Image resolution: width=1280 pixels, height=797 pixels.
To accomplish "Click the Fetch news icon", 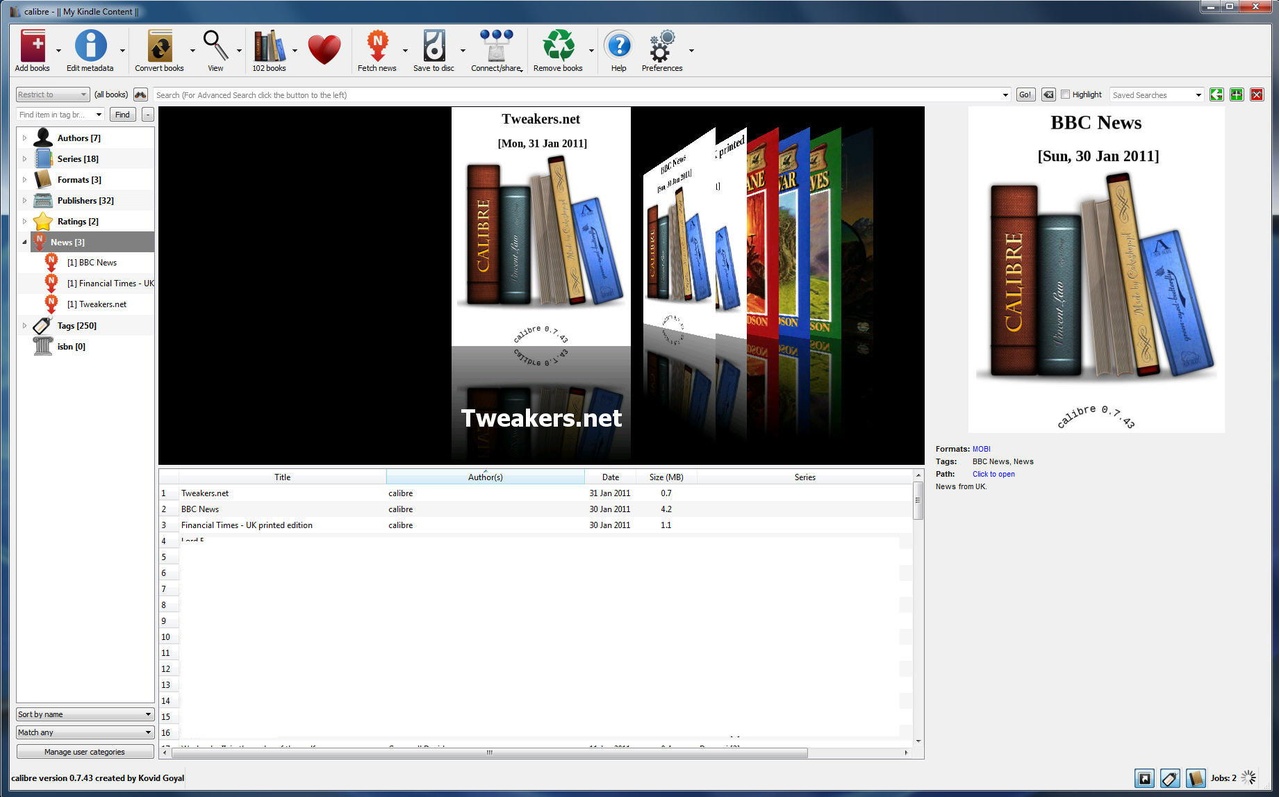I will [x=377, y=45].
